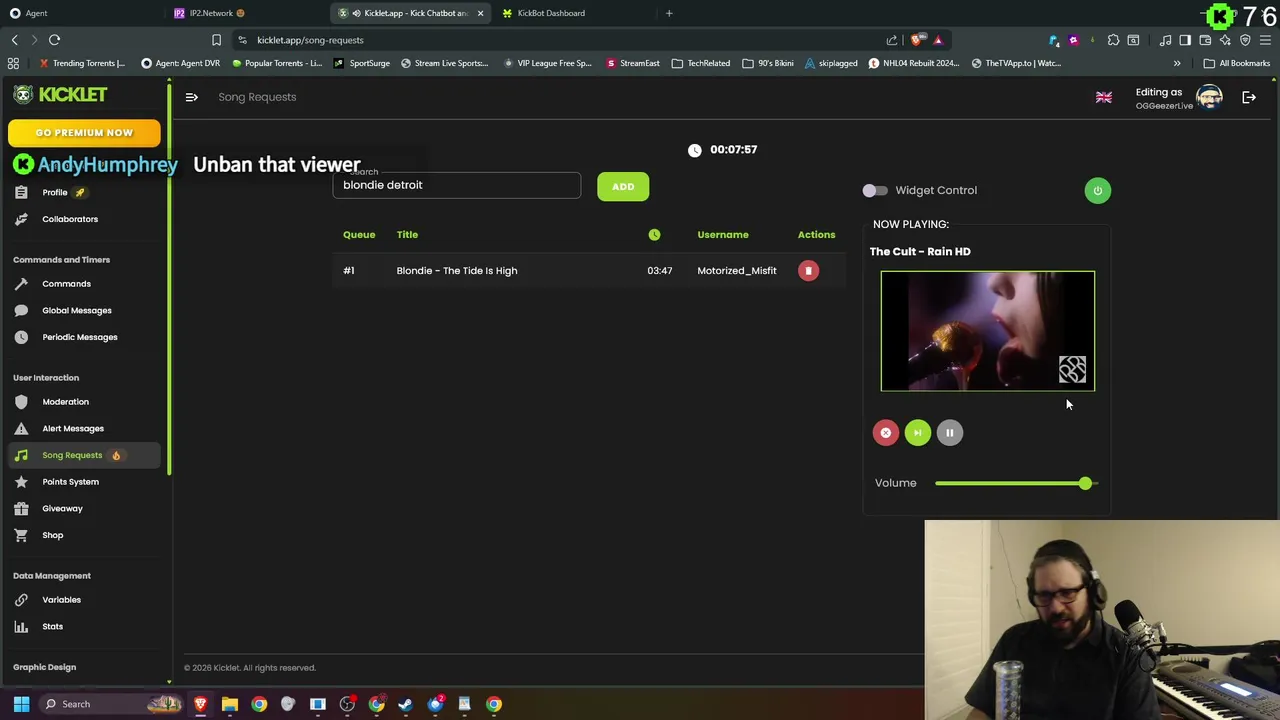Open Alert Messages page

tap(73, 428)
